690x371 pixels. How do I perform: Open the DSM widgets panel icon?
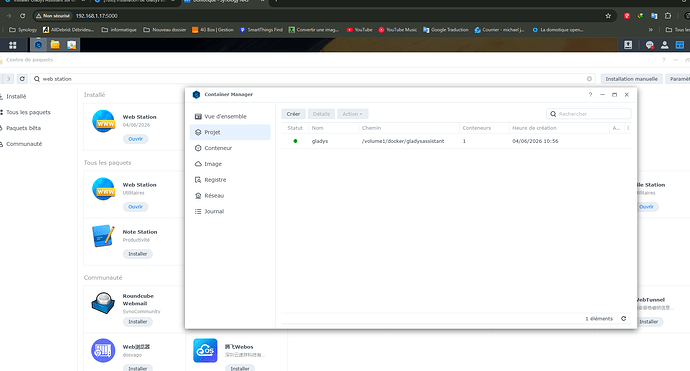click(680, 45)
